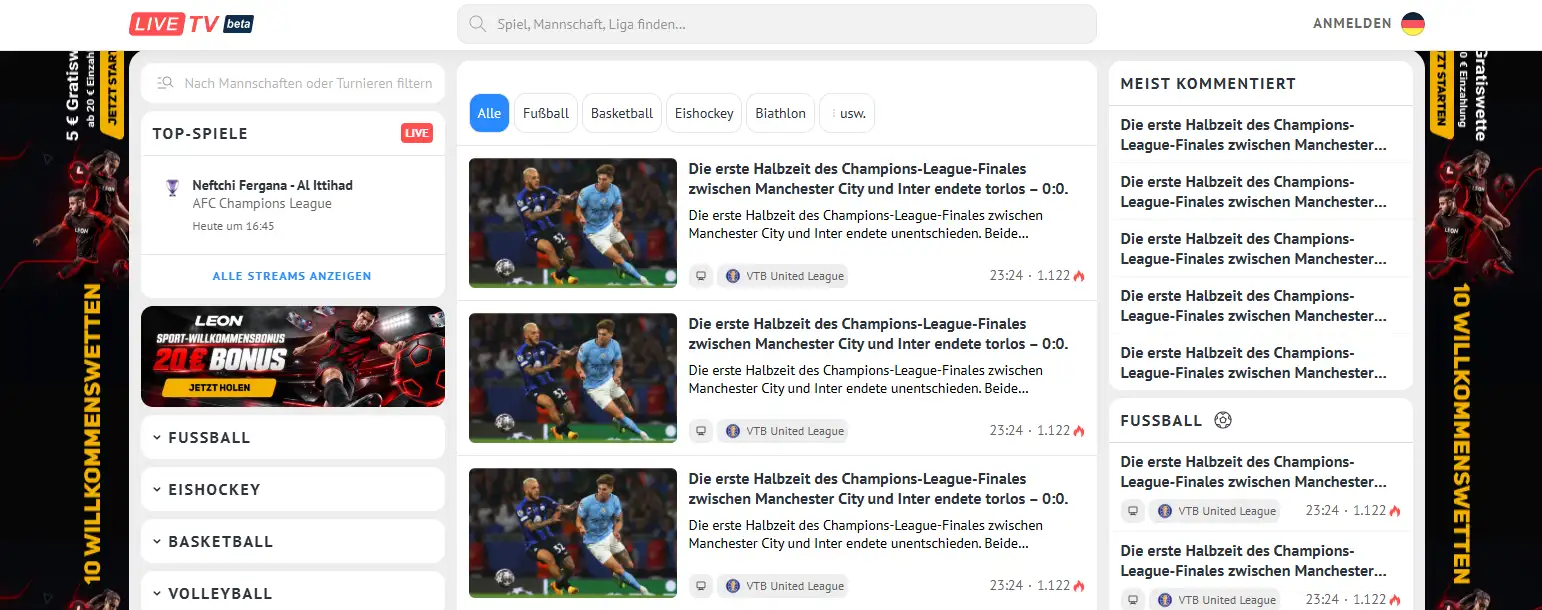The height and width of the screenshot is (610, 1542).
Task: Click the 'MEIST KOMMENTIERT' heading
Action: [1208, 84]
